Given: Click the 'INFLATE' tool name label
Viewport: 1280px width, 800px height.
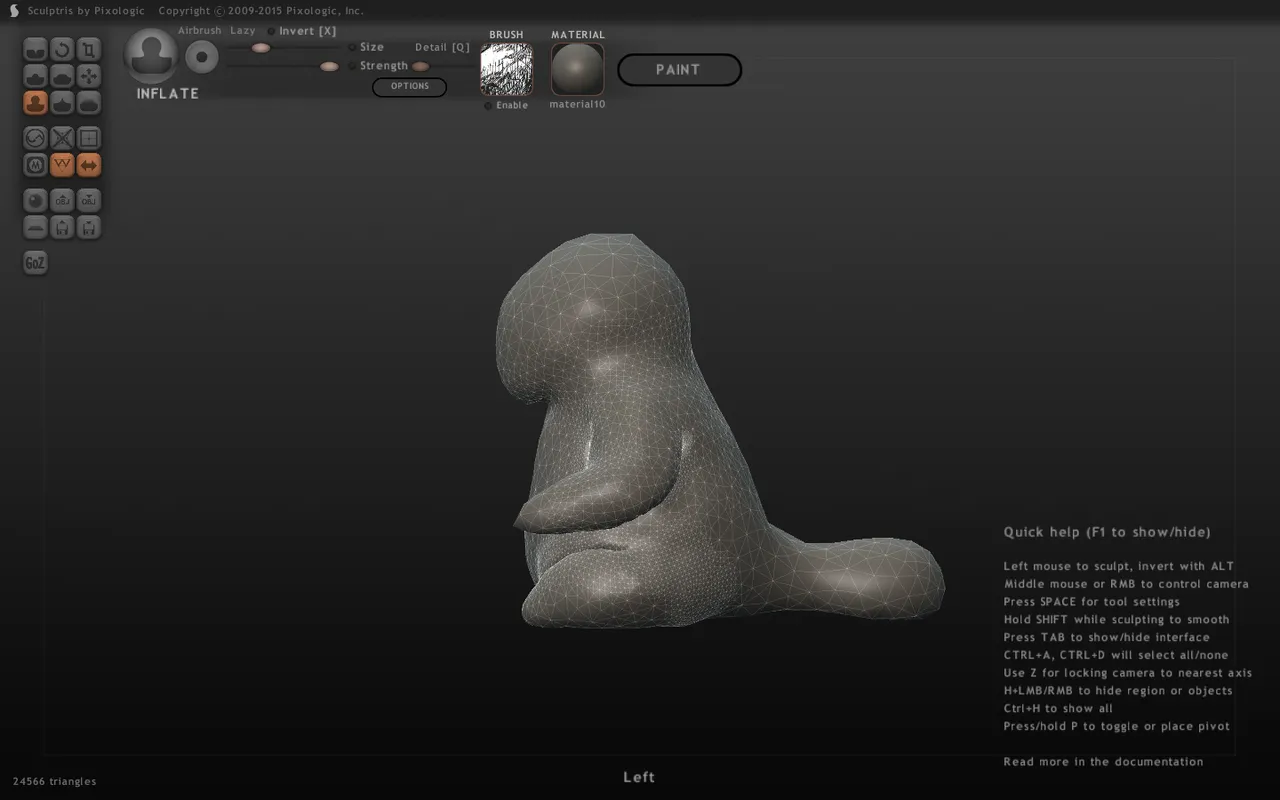Looking at the screenshot, I should pos(168,94).
